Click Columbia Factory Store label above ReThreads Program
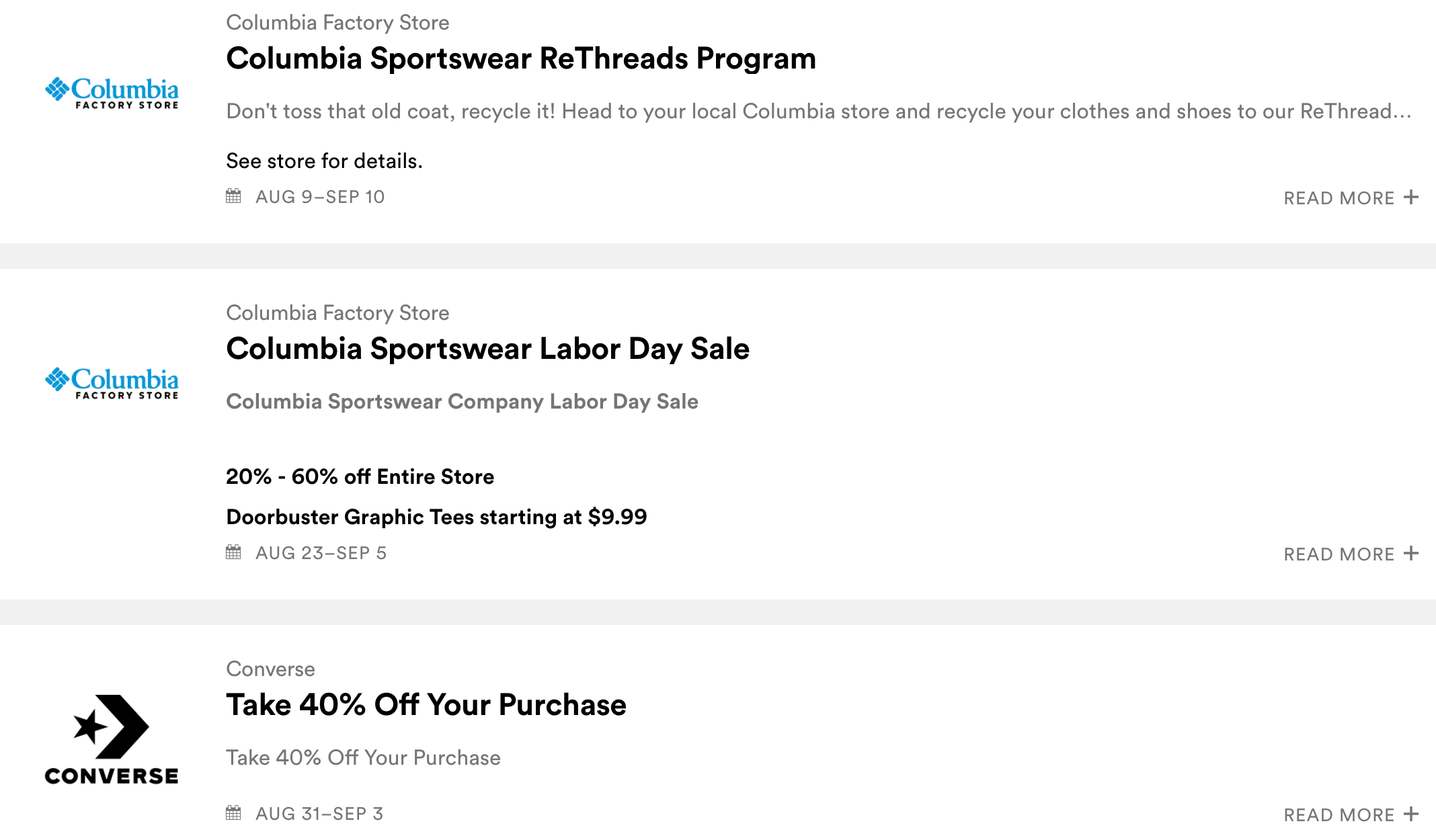 [337, 23]
